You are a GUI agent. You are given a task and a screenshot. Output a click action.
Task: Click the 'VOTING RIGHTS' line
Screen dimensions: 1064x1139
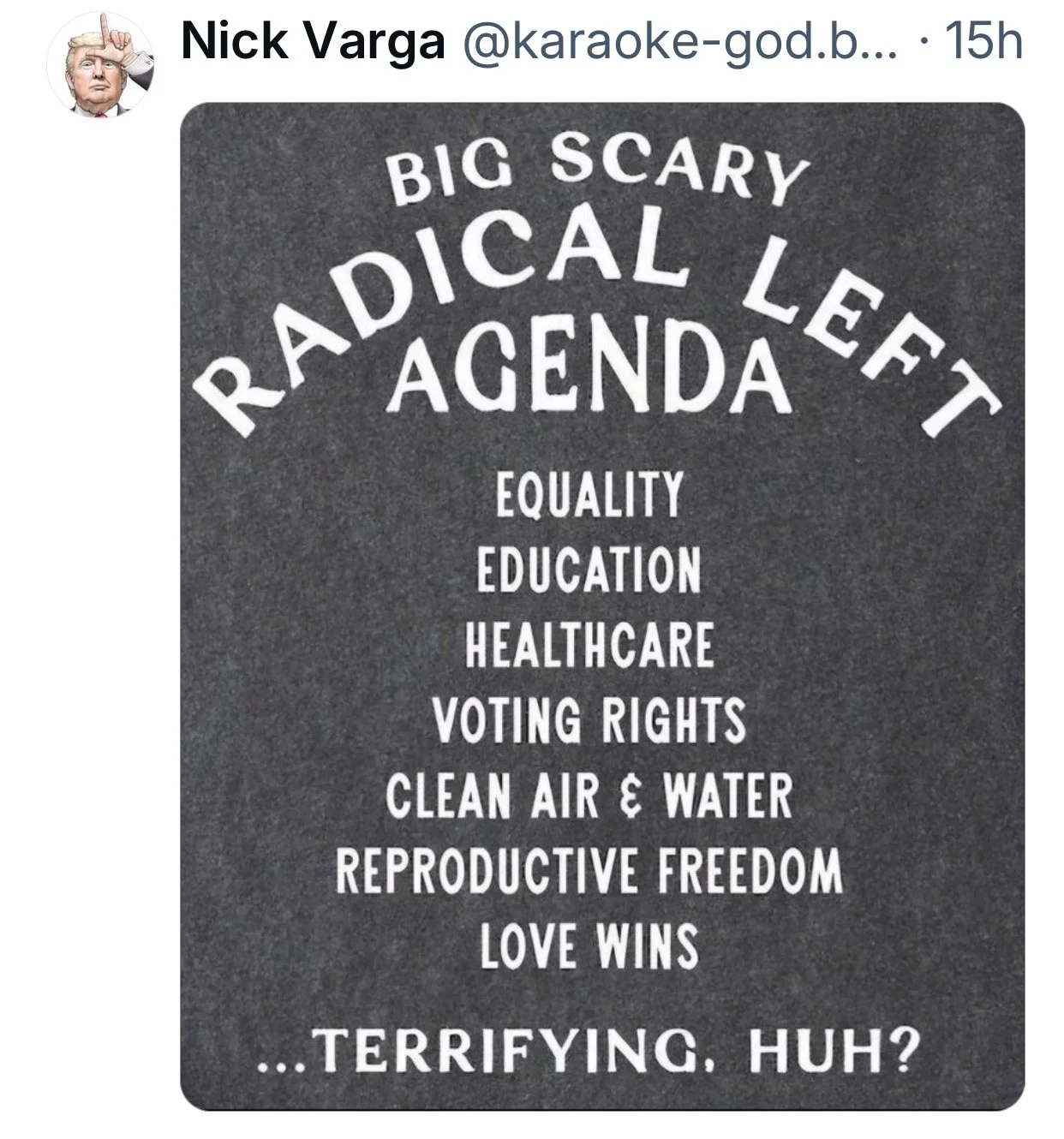(589, 719)
